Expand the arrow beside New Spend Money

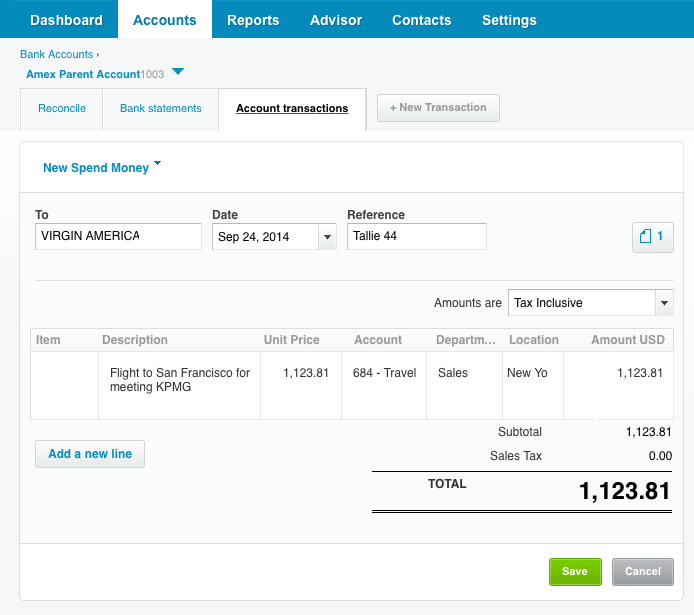157,163
